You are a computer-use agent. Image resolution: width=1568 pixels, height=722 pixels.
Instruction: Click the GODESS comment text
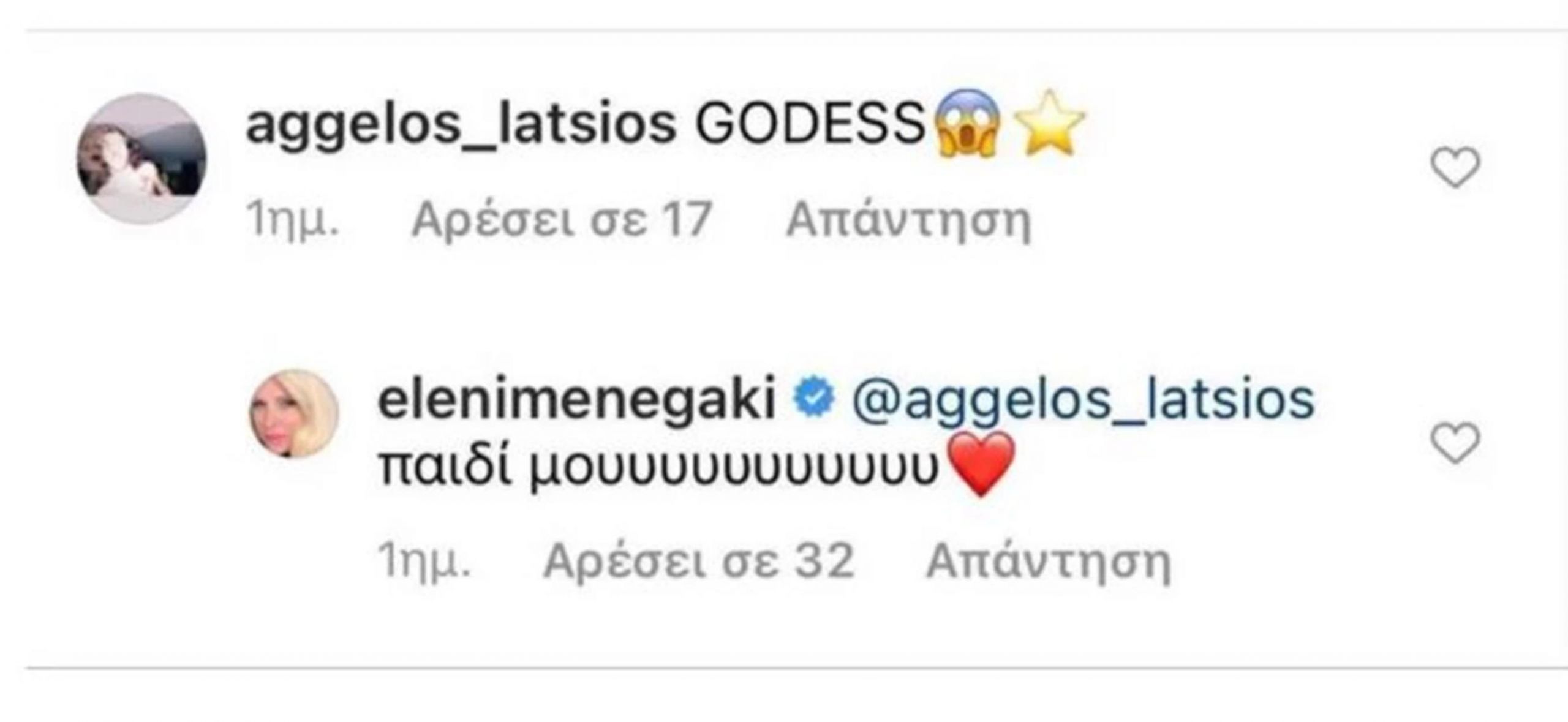810,124
